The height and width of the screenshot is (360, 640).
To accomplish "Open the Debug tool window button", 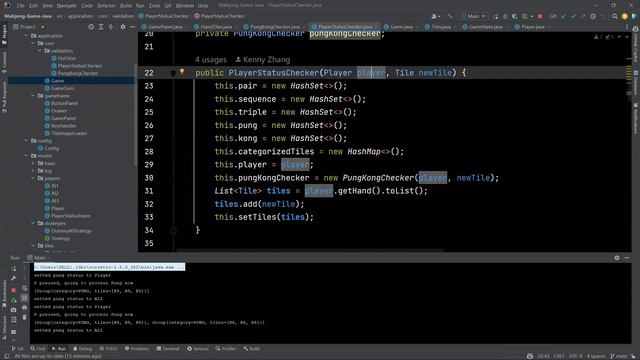I will coord(82,349).
